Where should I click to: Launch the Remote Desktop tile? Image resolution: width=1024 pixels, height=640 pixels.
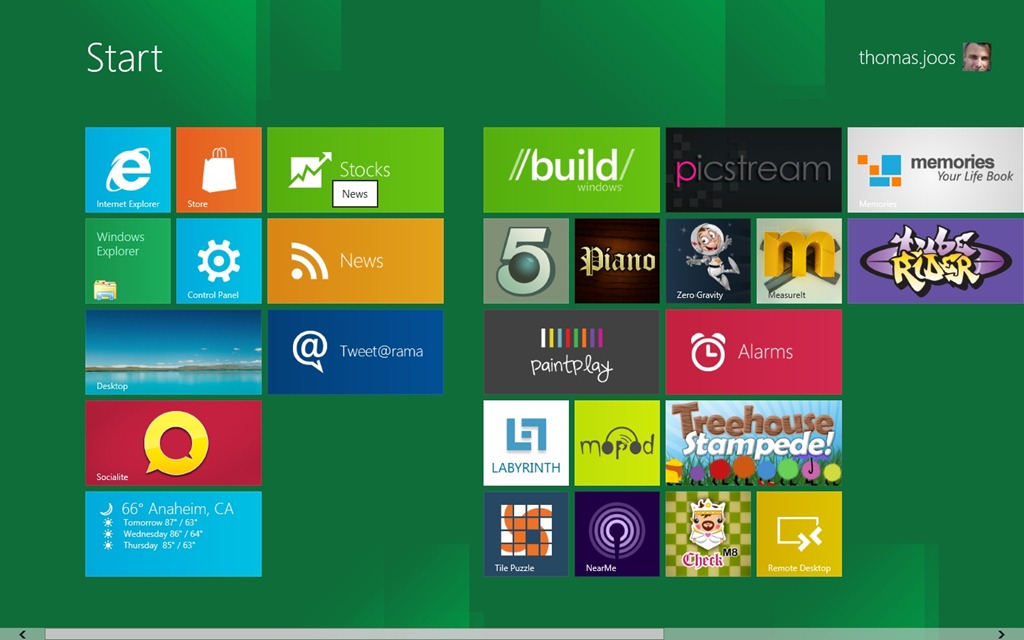tap(799, 534)
